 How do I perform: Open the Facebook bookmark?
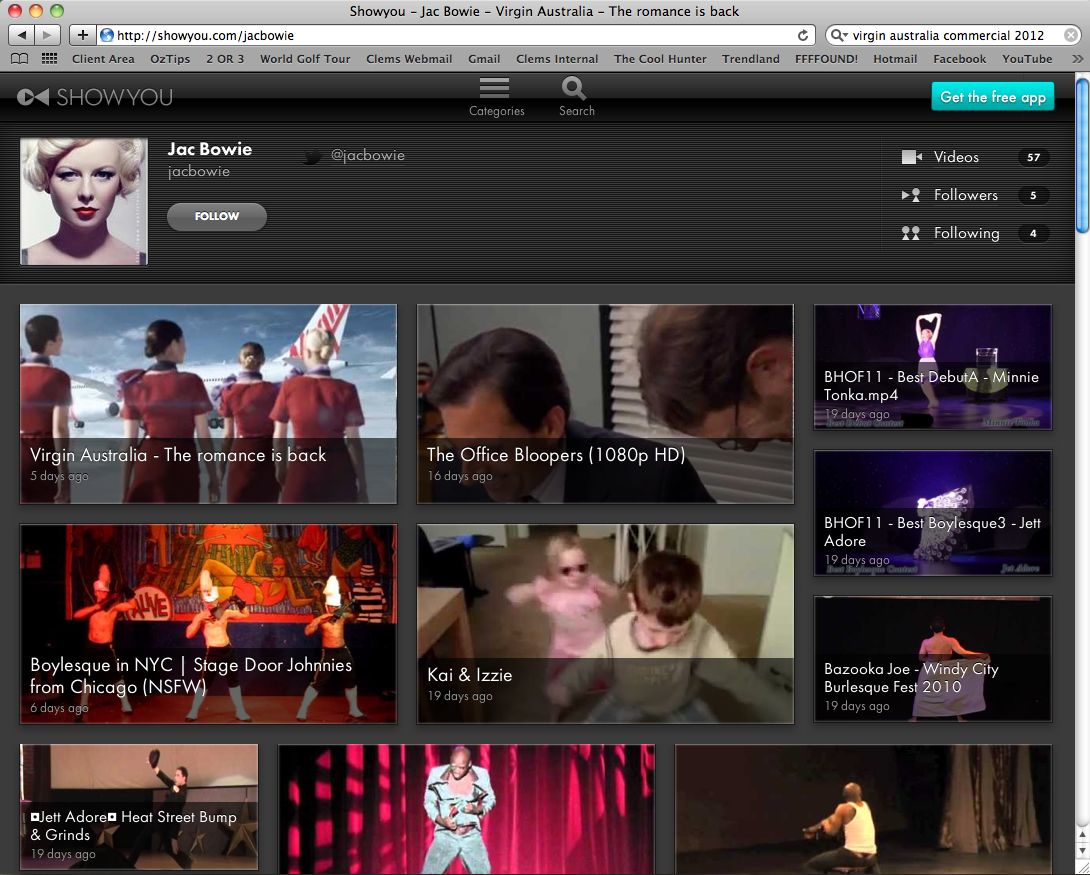point(959,59)
